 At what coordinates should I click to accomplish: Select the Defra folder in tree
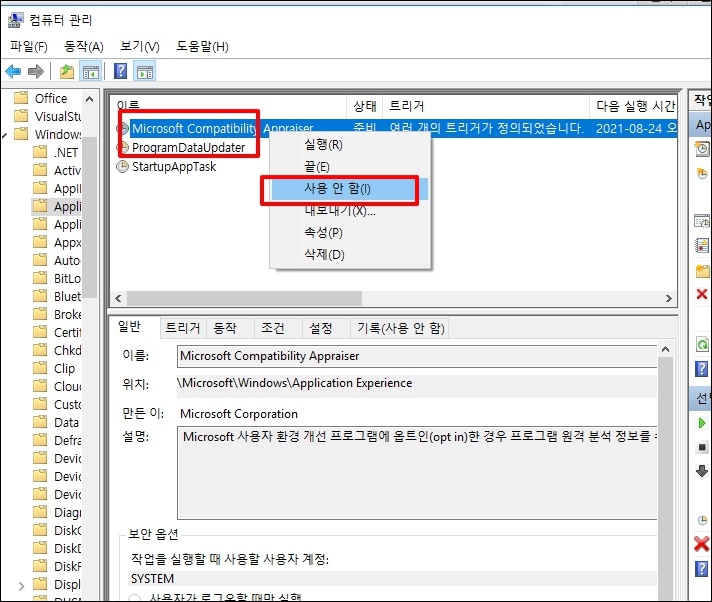coord(58,440)
